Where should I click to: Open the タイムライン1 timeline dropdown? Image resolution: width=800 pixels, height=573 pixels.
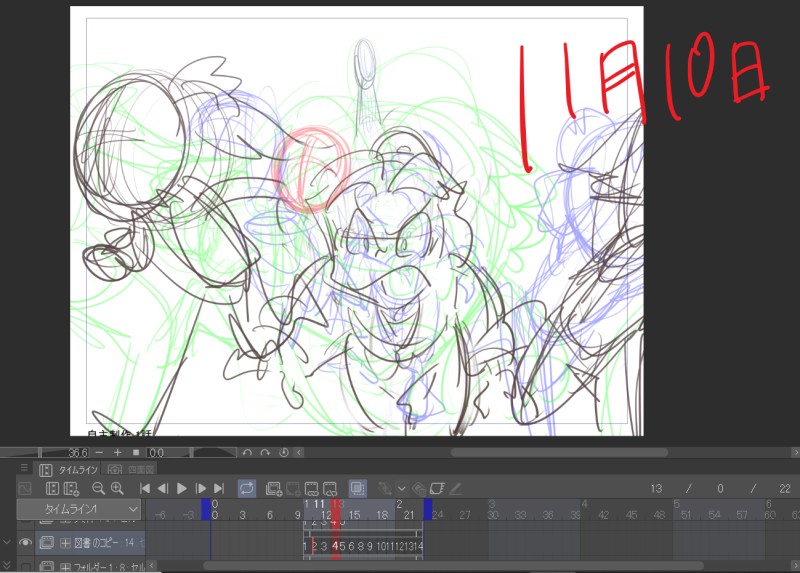click(79, 509)
